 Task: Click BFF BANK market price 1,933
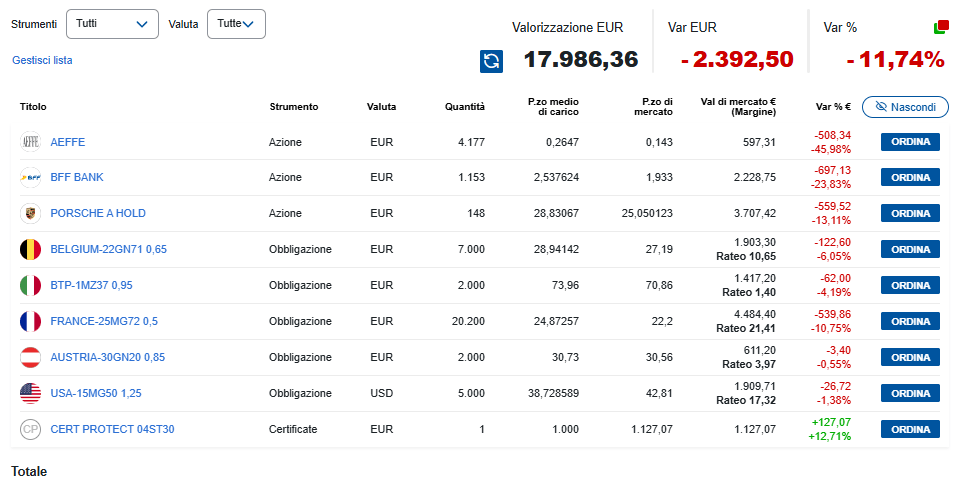pyautogui.click(x=659, y=177)
